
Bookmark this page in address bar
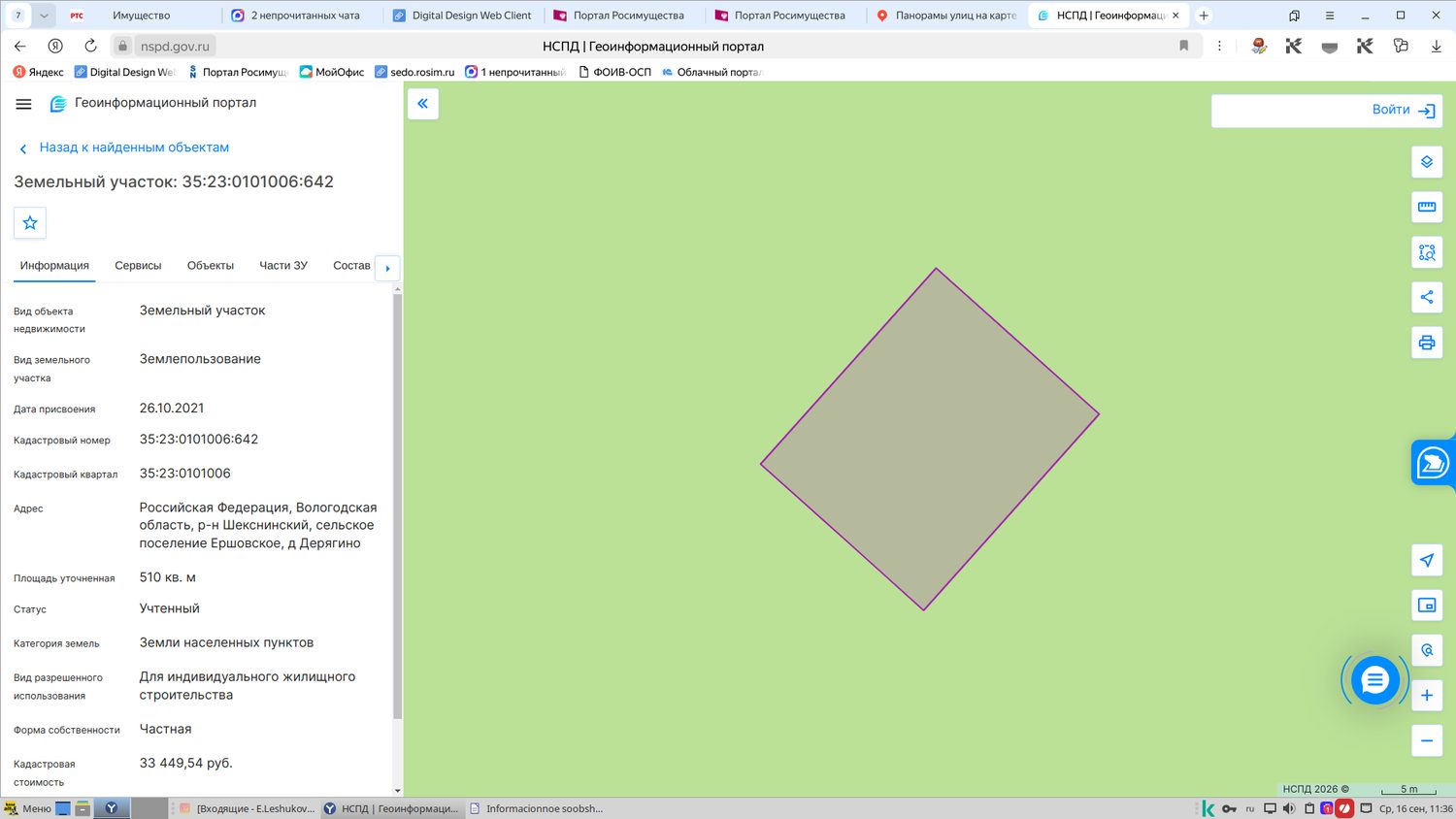(x=1184, y=46)
